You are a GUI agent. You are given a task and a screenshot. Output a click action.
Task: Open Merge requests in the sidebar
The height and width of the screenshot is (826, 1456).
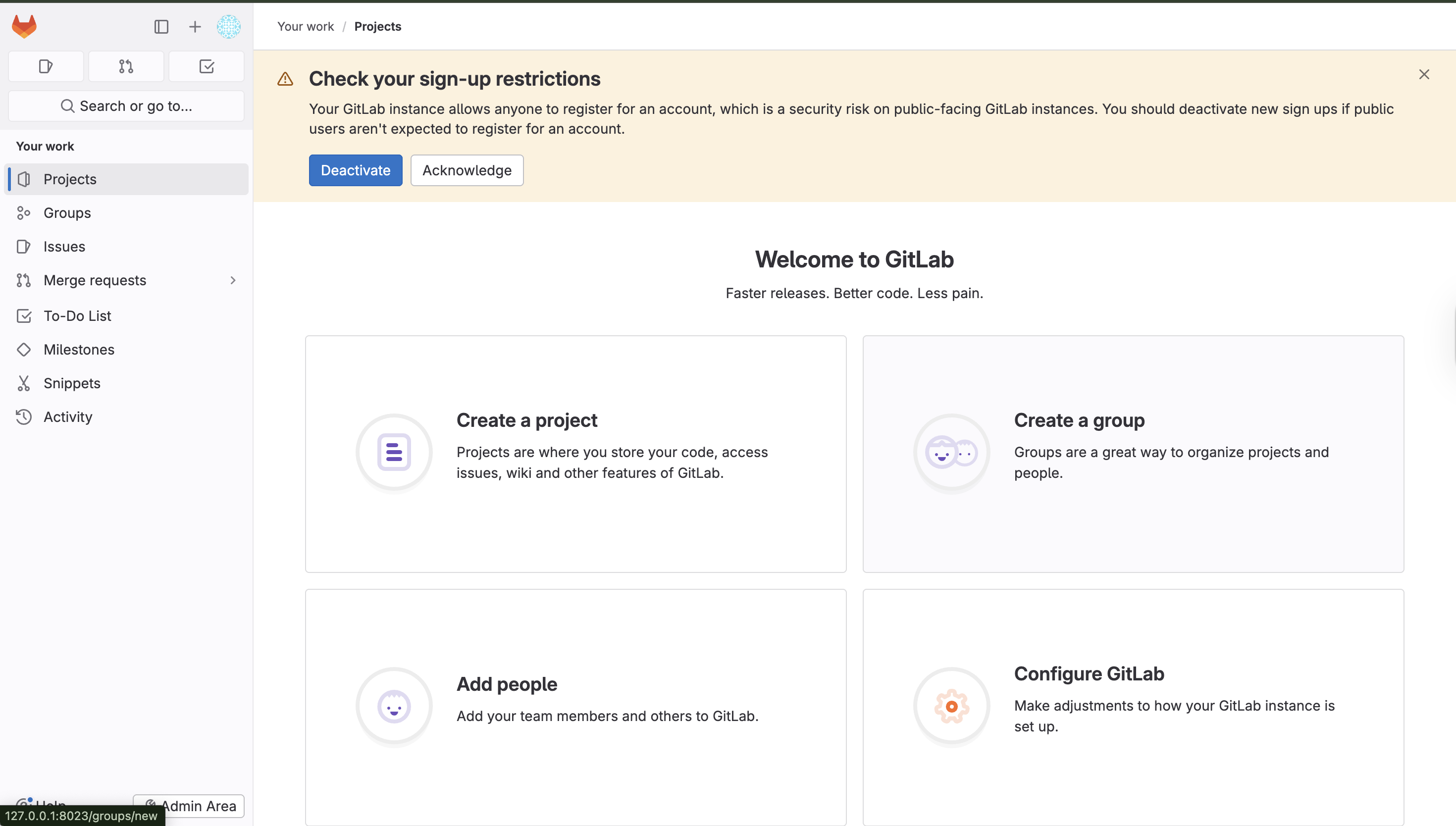click(126, 280)
